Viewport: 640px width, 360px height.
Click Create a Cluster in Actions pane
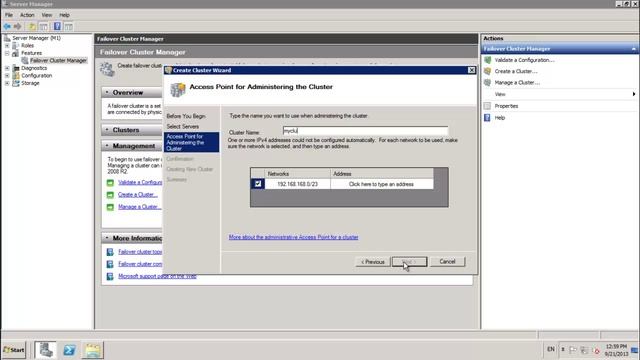pyautogui.click(x=516, y=71)
